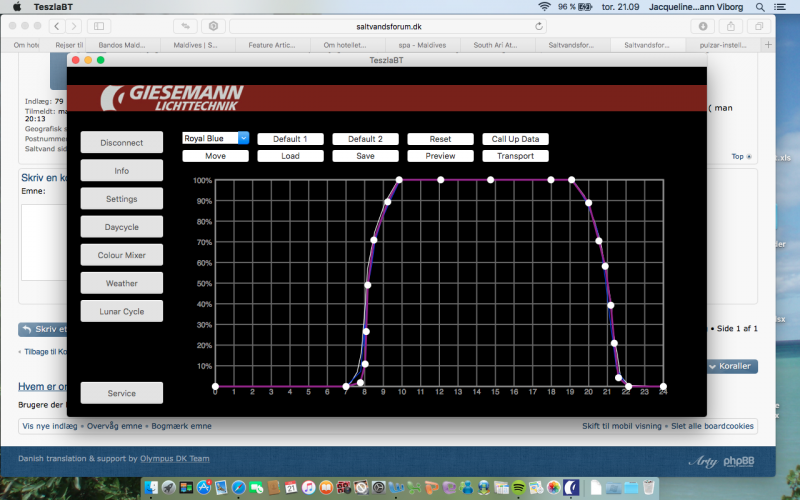Open the Koraller forum jump dropdown
Screen dimensions: 800x500
pyautogui.click(x=731, y=367)
